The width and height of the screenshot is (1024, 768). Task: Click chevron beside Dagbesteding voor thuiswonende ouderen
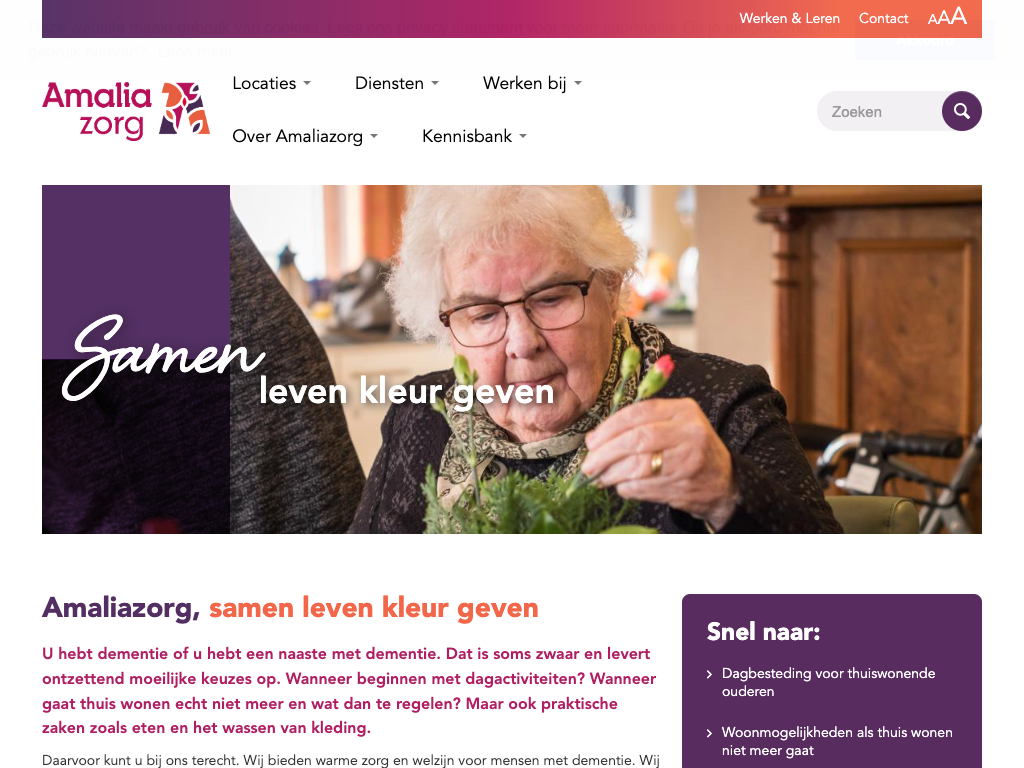pos(709,674)
